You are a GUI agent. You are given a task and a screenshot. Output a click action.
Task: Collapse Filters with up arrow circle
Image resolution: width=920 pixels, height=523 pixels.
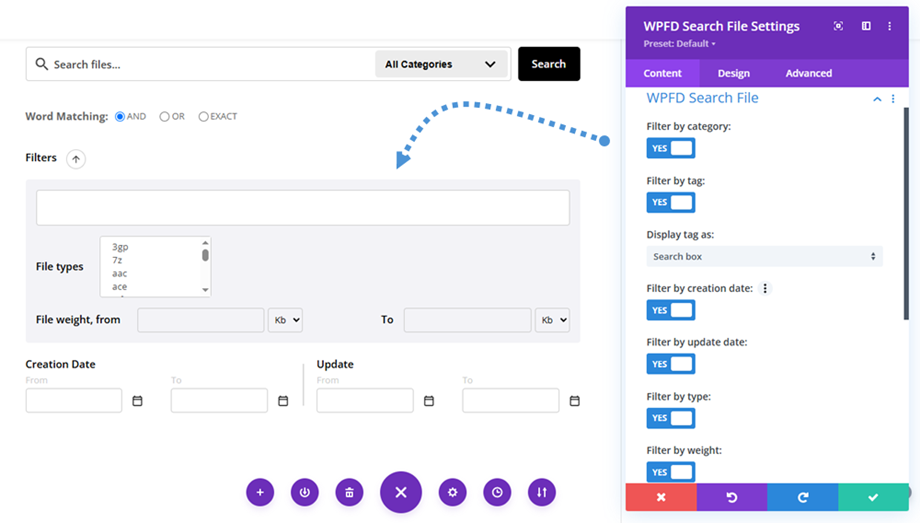76,158
